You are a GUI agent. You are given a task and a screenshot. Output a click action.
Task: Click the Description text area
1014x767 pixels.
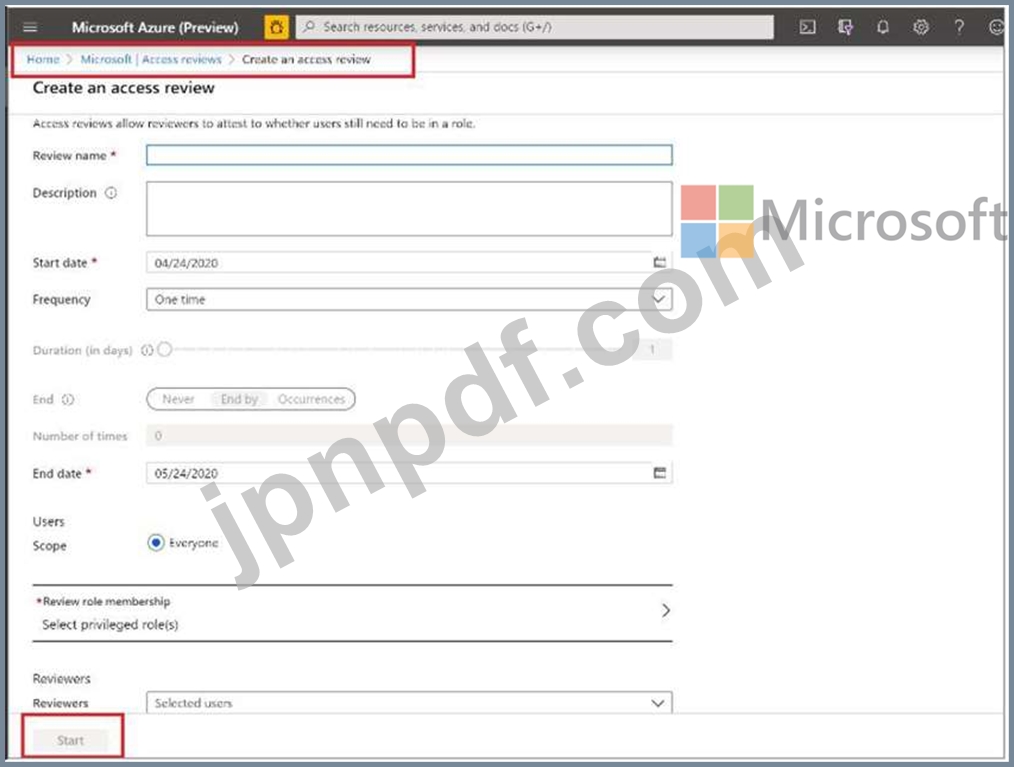tap(409, 208)
